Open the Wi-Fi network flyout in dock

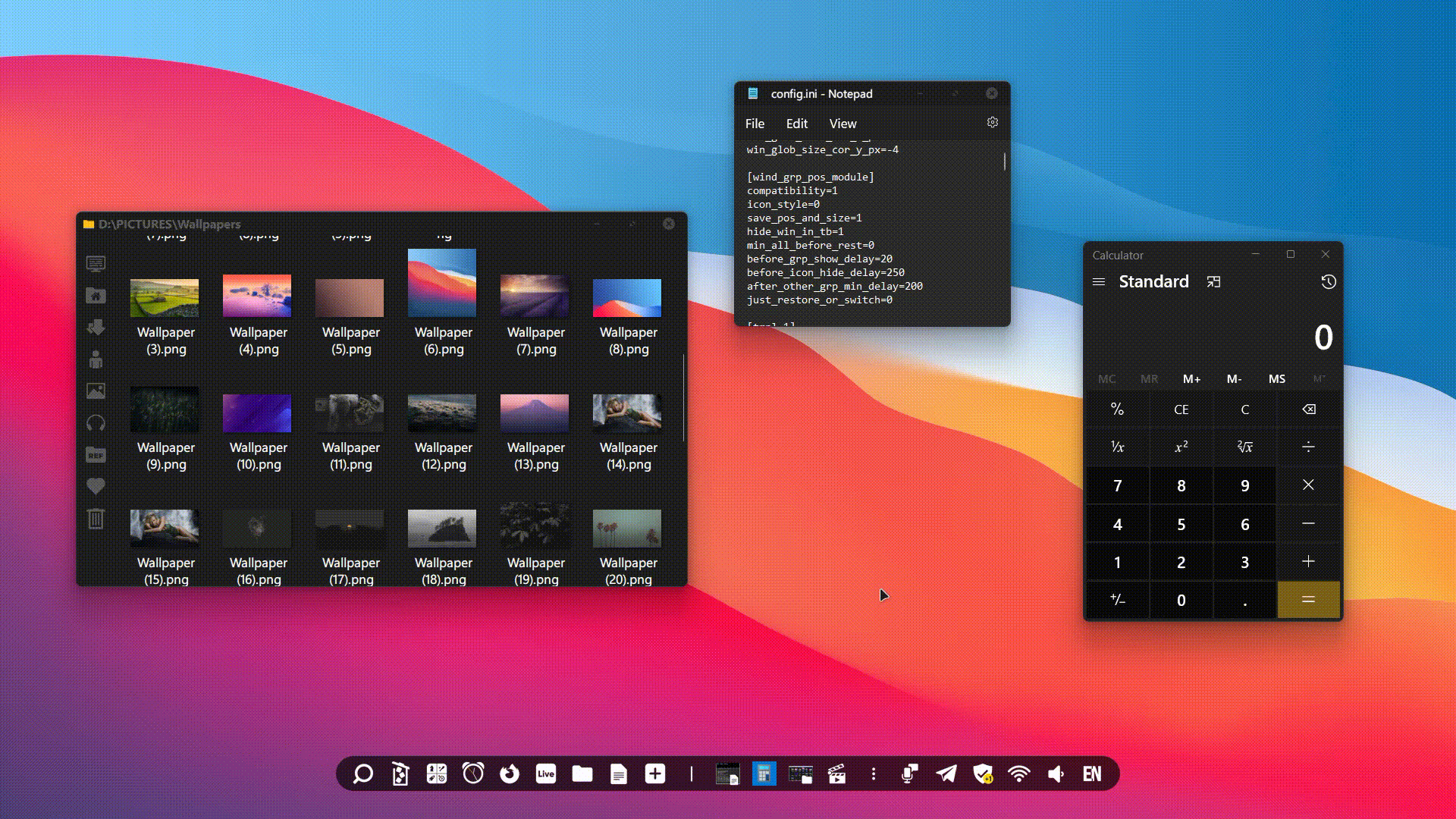(1018, 773)
